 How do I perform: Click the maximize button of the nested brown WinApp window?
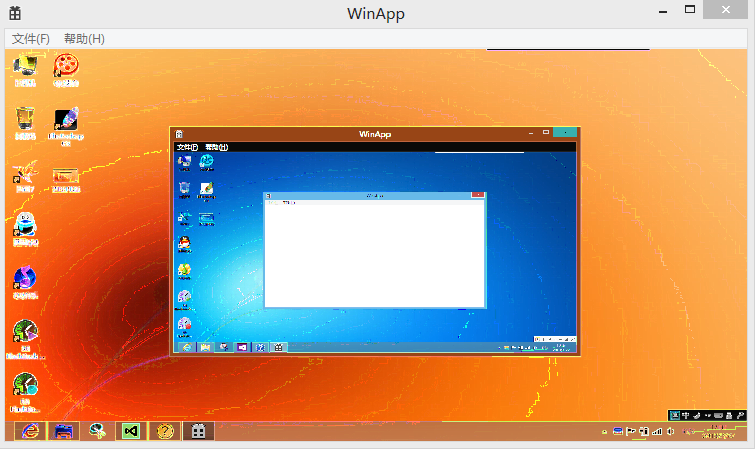[546, 132]
